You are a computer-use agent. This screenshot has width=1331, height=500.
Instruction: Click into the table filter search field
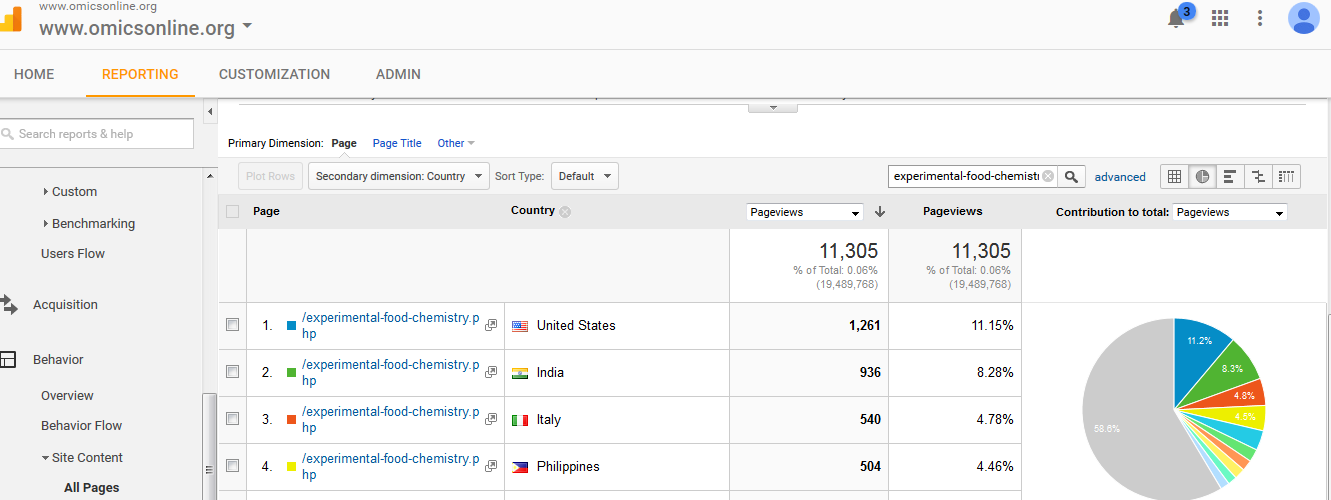point(965,176)
